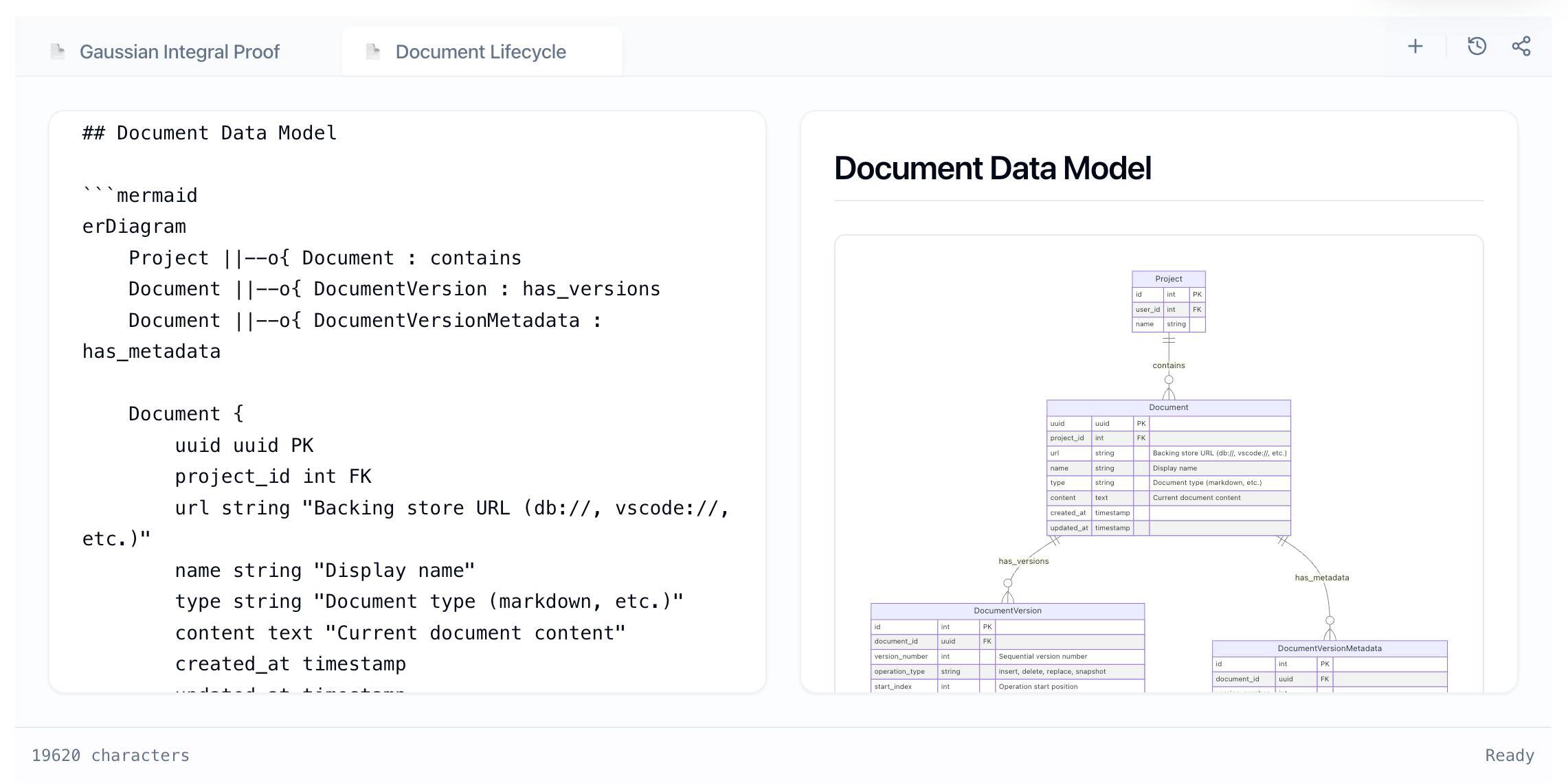Place cursor on '## Document Data Model' line
Screen dimensions: 1568x783
tap(210, 133)
